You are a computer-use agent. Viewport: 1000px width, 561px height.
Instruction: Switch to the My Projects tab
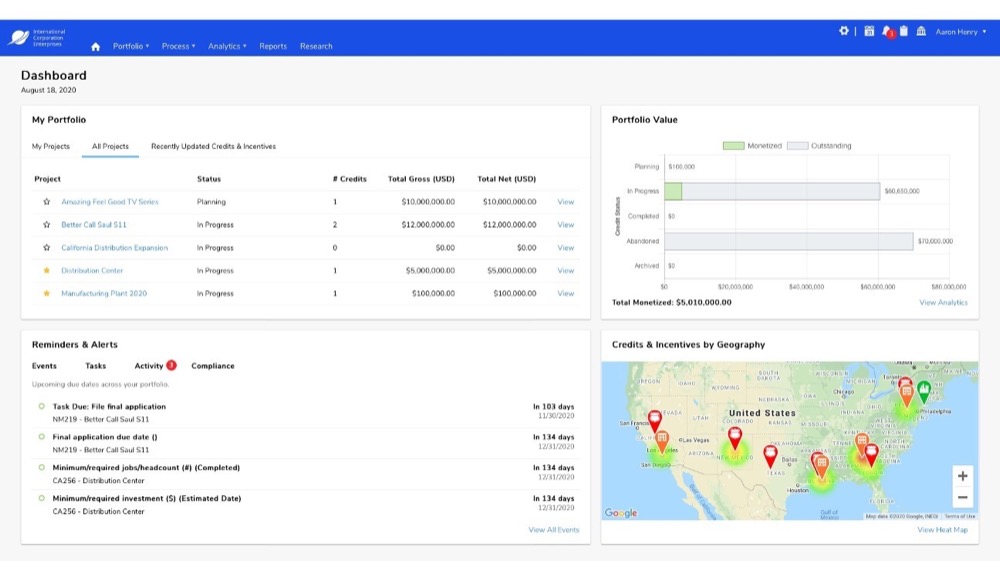click(x=51, y=146)
